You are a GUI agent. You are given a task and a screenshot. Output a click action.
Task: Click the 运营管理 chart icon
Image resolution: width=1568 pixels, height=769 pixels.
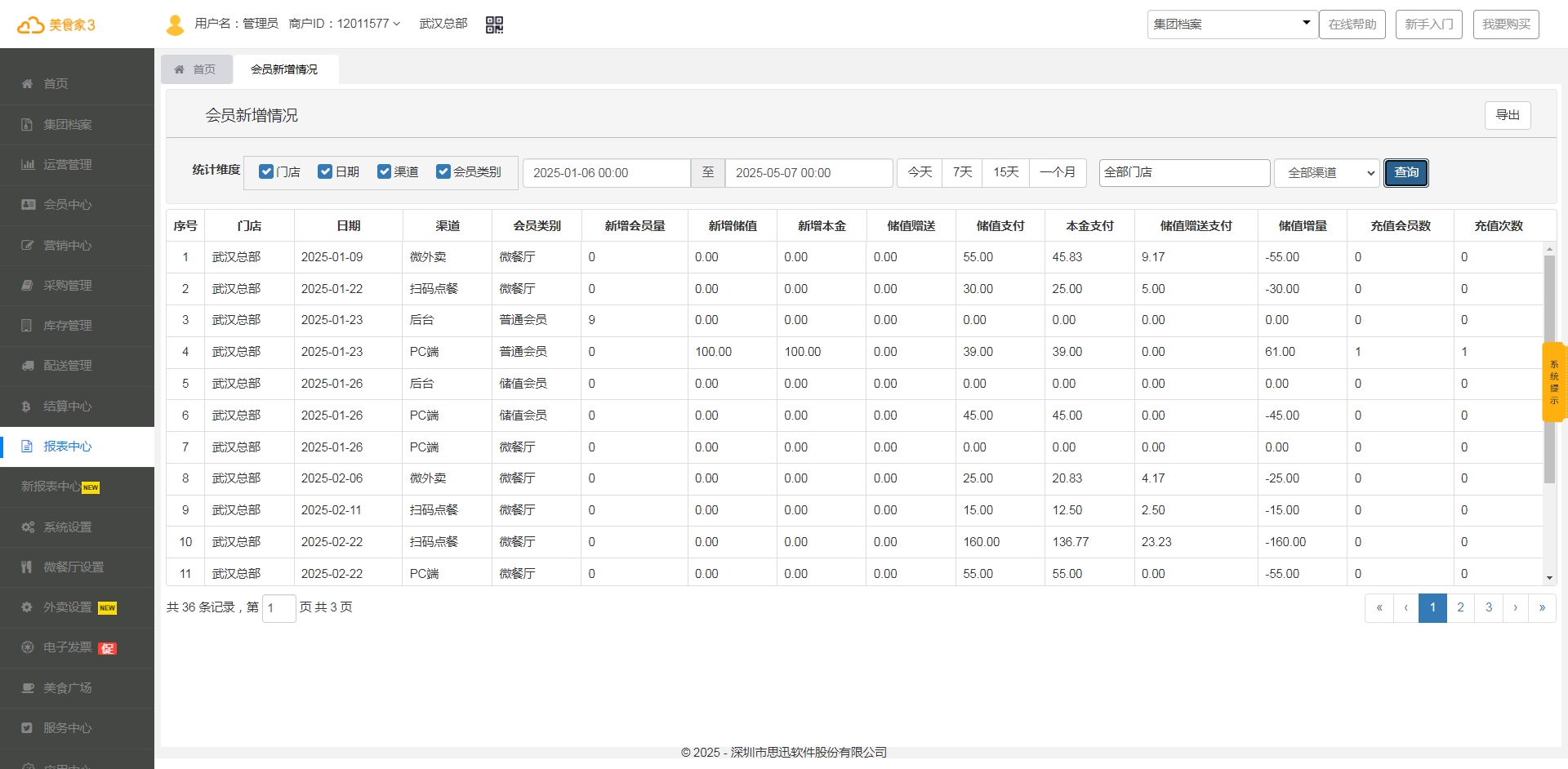click(x=28, y=165)
